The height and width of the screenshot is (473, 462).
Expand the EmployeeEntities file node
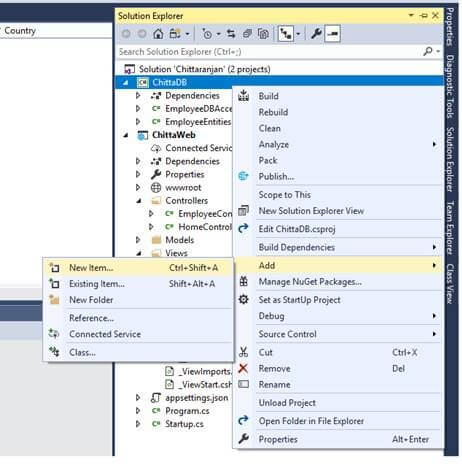[138, 122]
